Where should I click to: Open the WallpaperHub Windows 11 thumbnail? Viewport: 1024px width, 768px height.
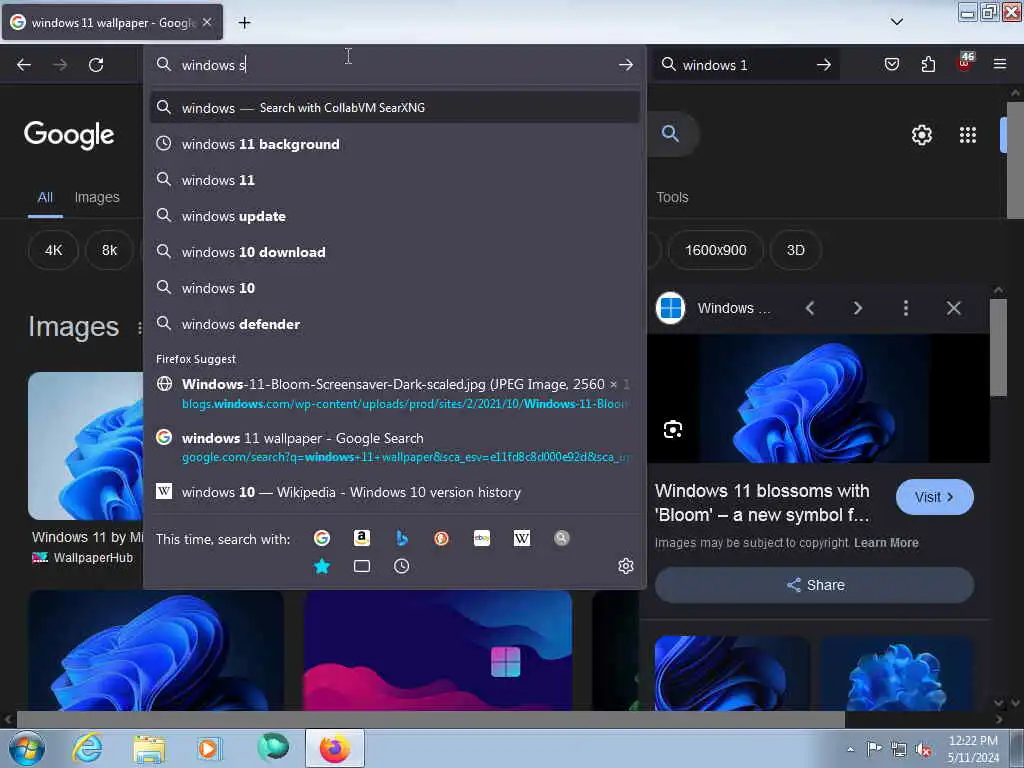click(x=85, y=446)
